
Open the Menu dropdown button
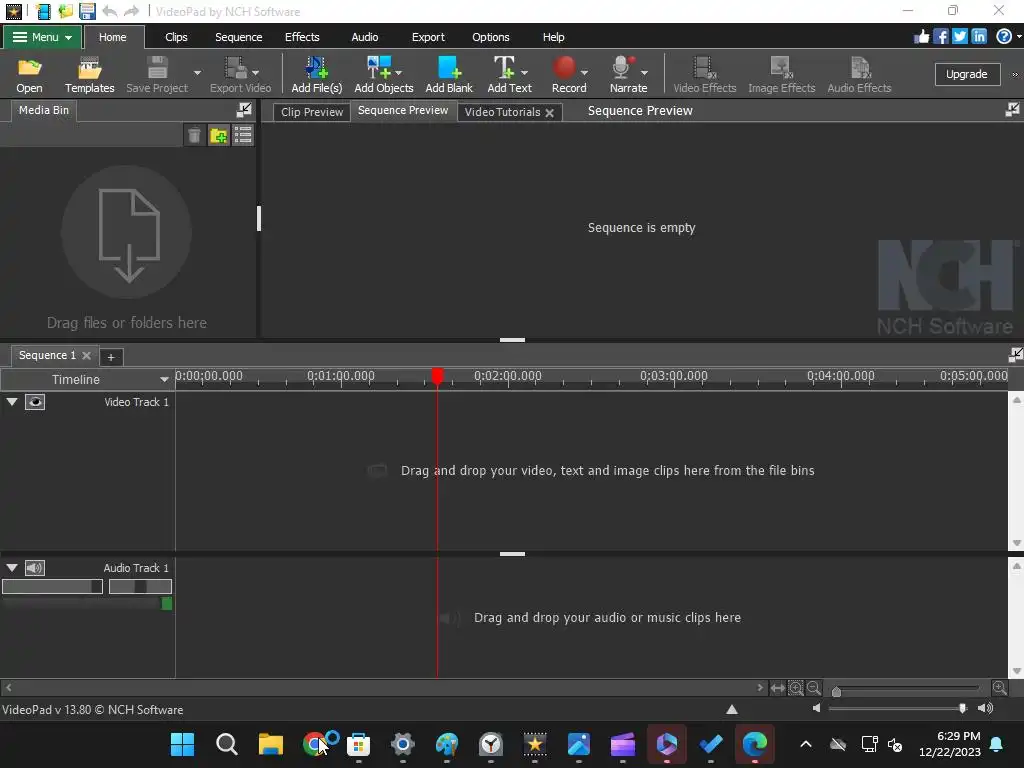pyautogui.click(x=42, y=37)
